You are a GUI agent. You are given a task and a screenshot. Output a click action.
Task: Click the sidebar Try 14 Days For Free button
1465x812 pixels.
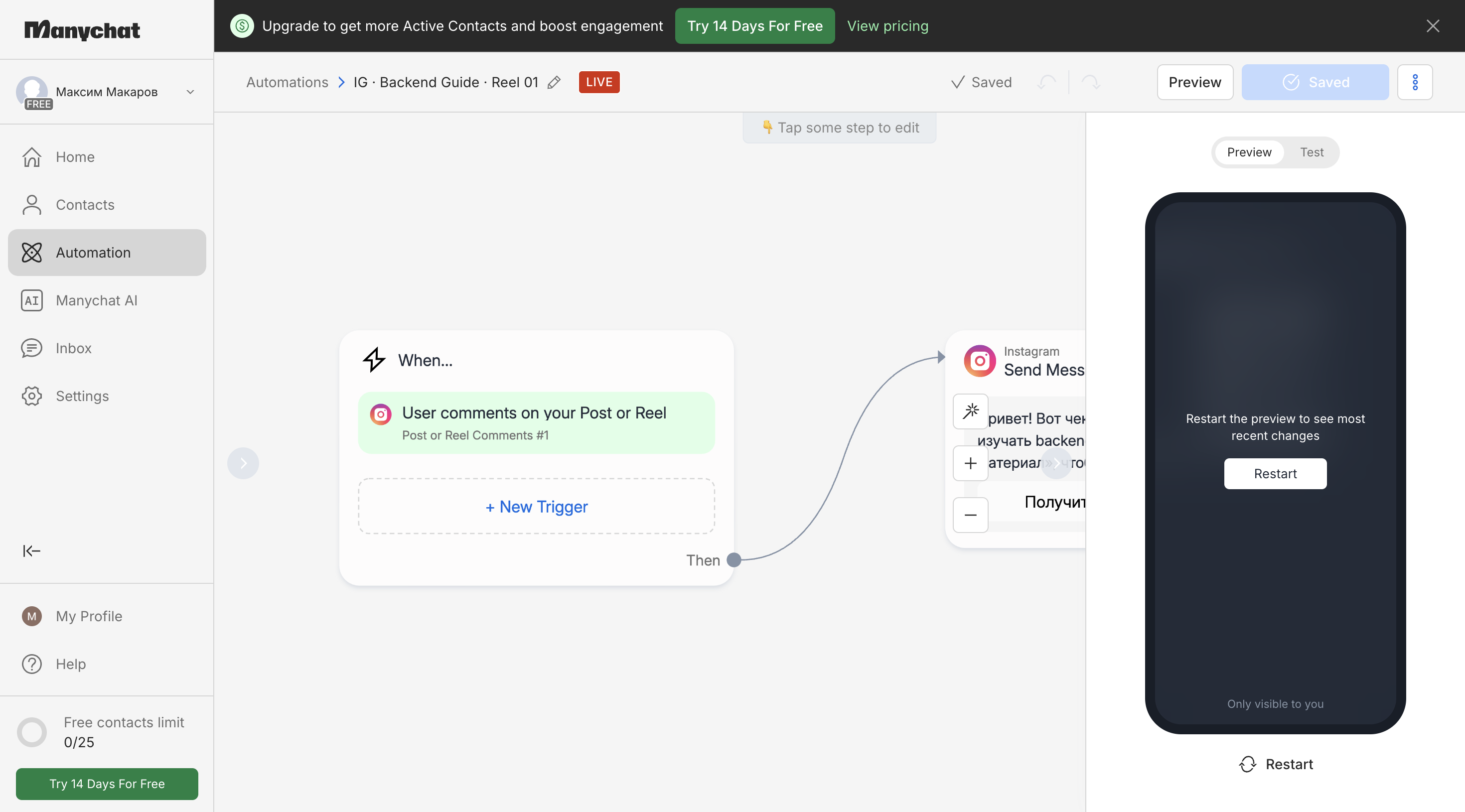click(x=107, y=784)
